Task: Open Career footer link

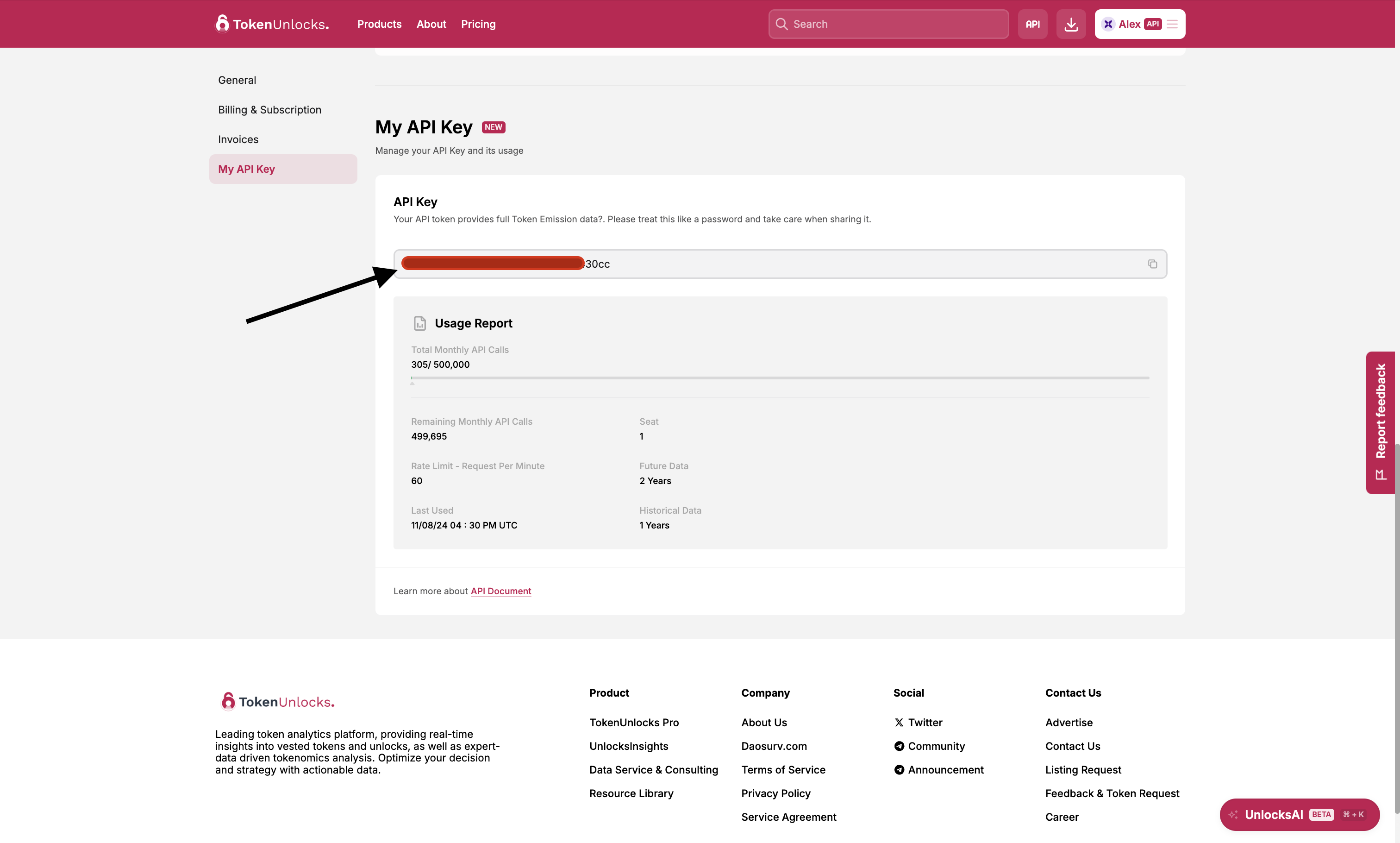Action: click(x=1062, y=817)
